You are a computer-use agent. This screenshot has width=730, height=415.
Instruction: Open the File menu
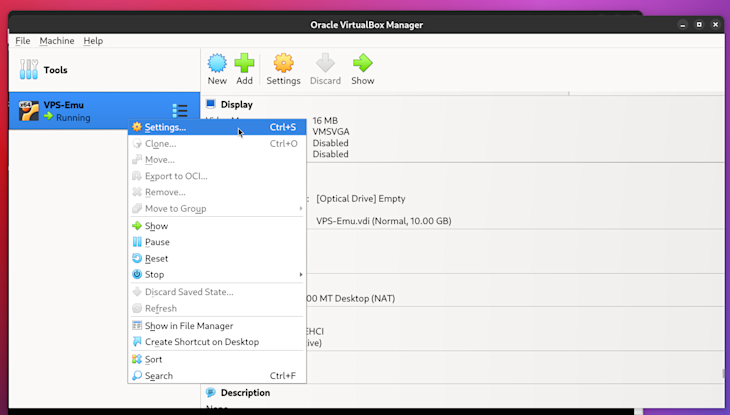[22, 41]
